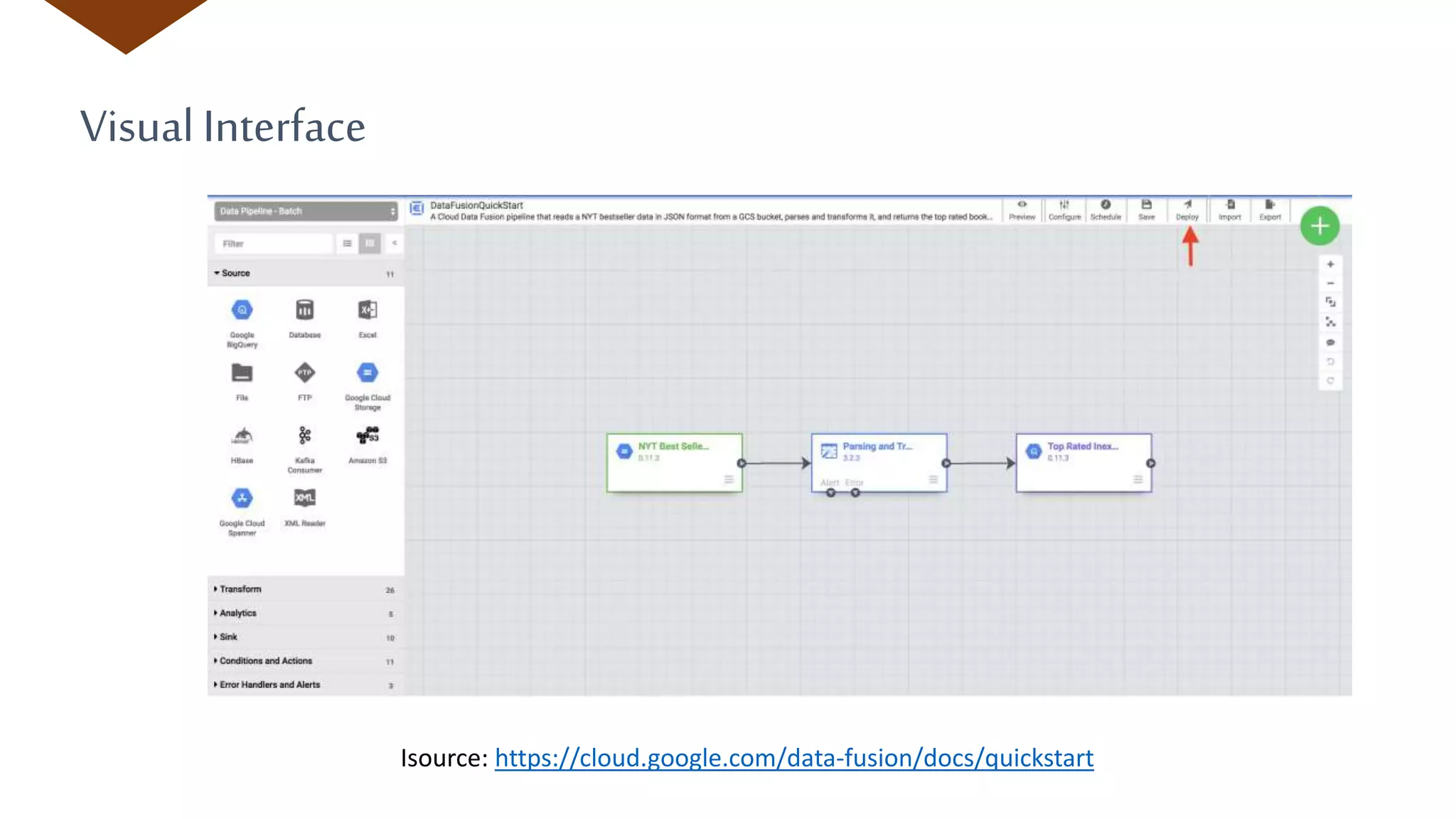
Task: Collapse the left plugin sidebar arrow
Action: [x=395, y=243]
